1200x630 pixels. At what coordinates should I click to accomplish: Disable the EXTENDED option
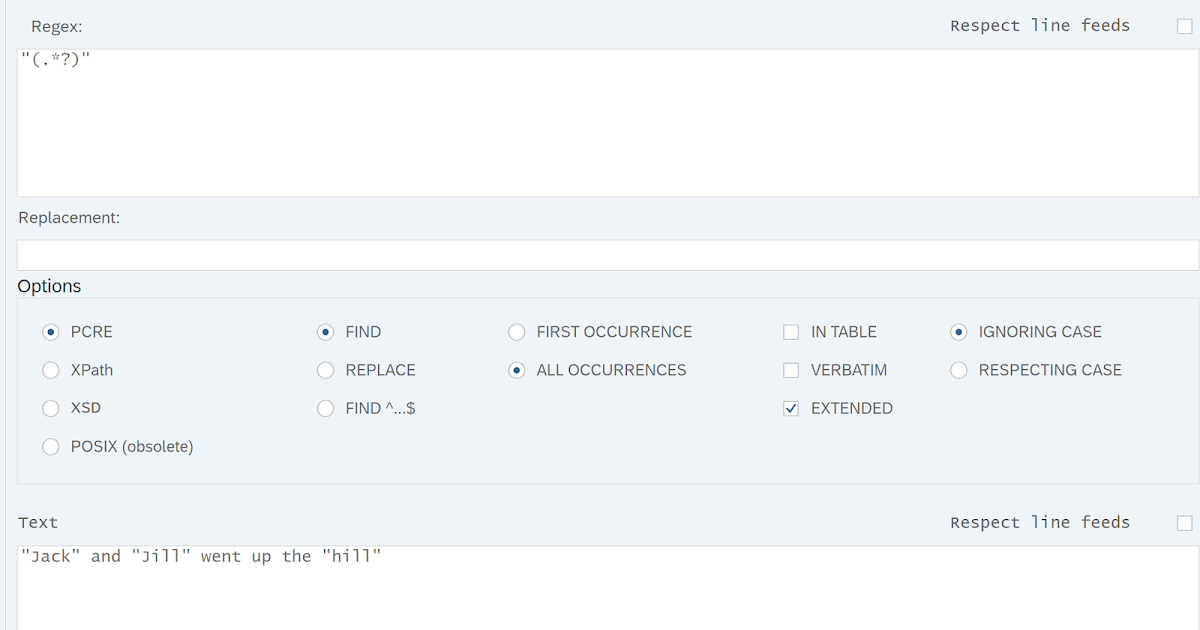[791, 407]
